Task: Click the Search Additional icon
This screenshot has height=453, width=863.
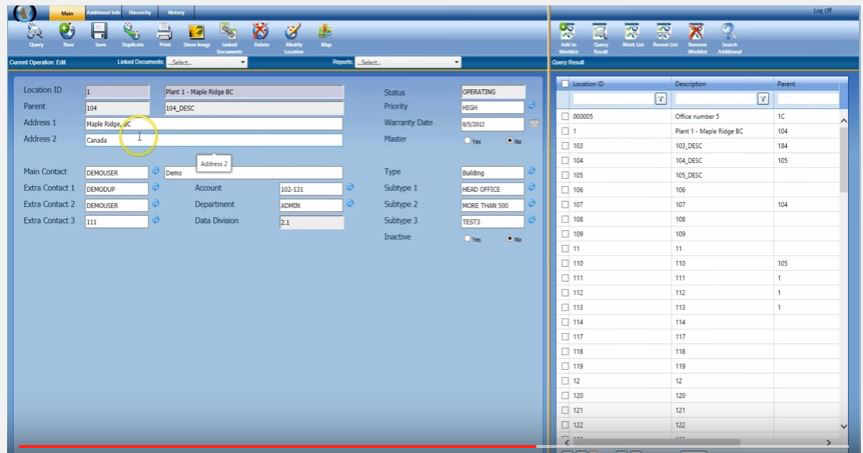Action: pos(729,37)
